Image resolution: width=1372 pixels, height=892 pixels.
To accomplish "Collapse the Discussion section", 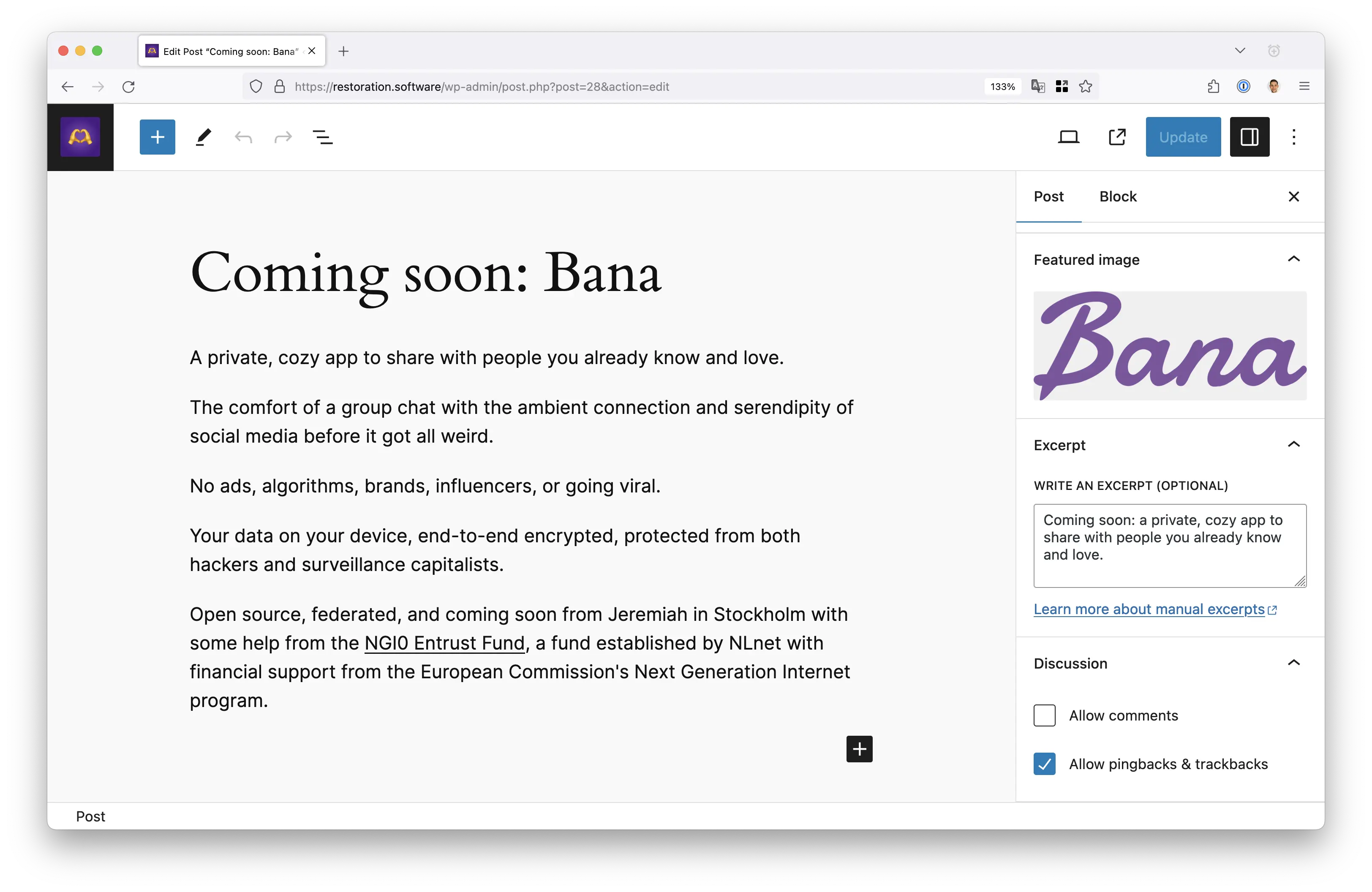I will coord(1294,663).
